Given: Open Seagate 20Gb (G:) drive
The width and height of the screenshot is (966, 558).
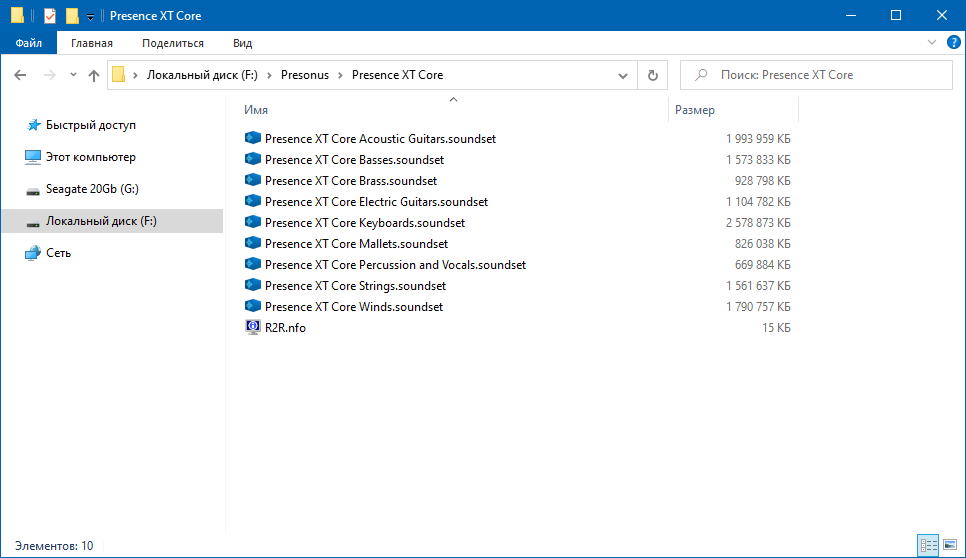Looking at the screenshot, I should [92, 189].
